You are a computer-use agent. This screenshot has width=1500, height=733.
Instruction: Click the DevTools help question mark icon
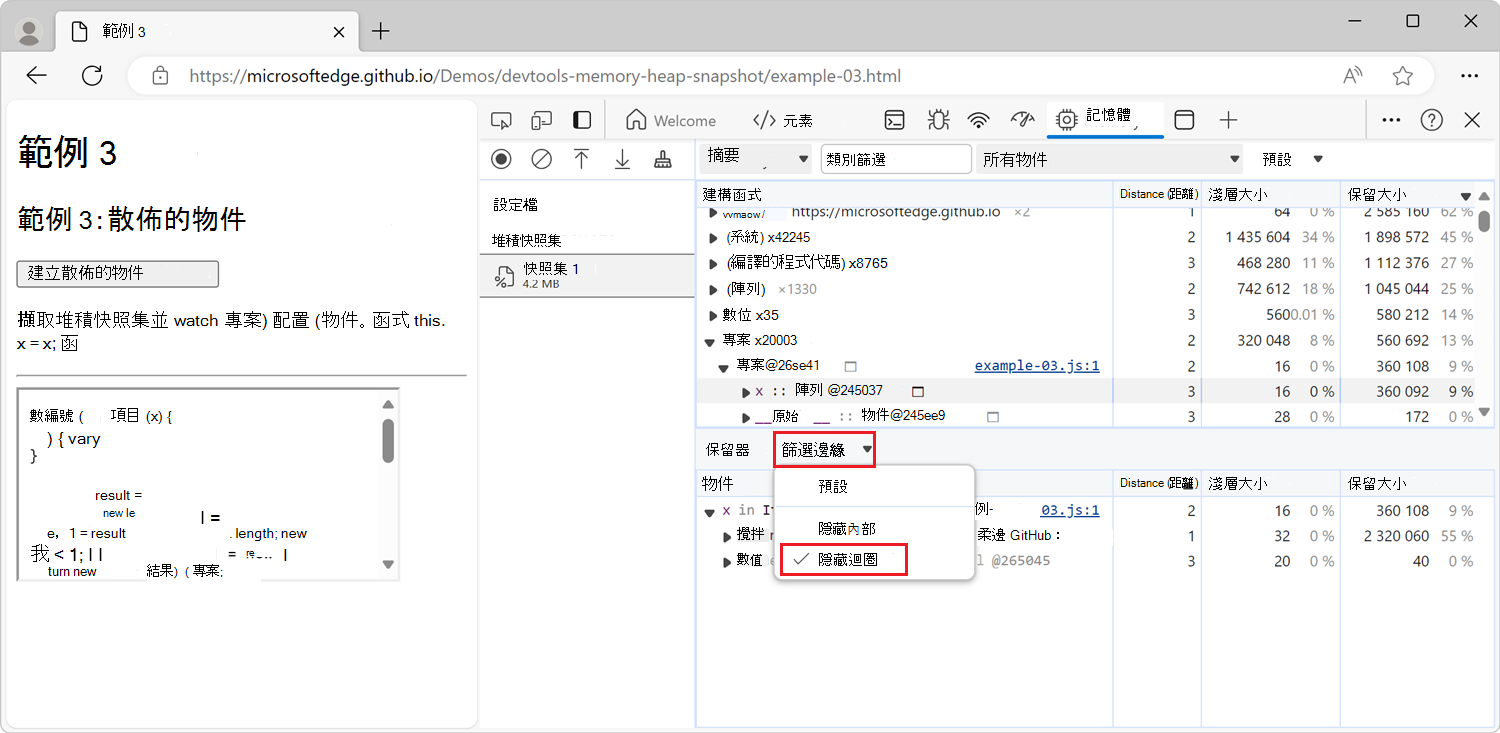(1432, 120)
